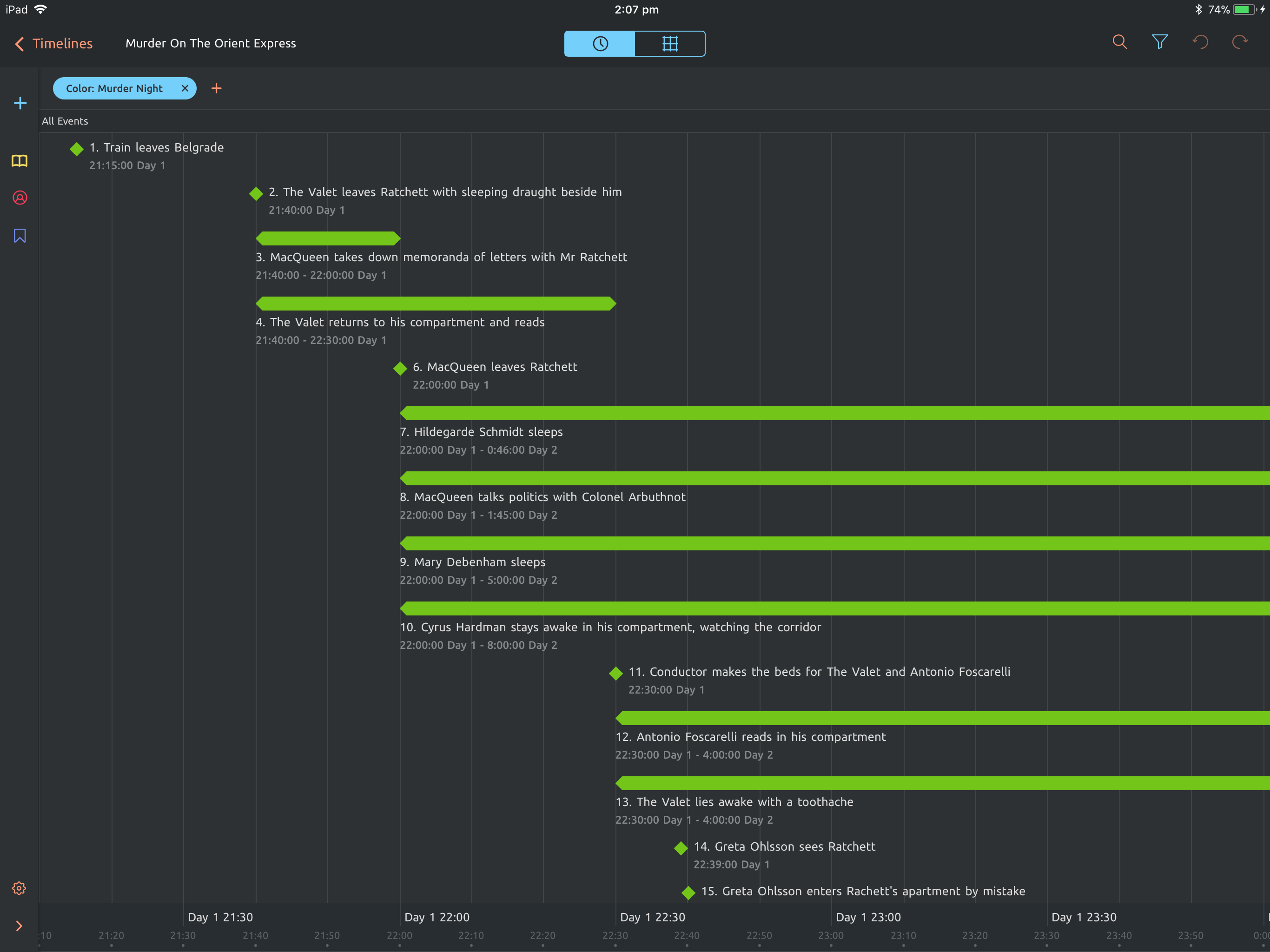
Task: Click title '9. Mary Debenham sleeps'
Action: click(472, 562)
